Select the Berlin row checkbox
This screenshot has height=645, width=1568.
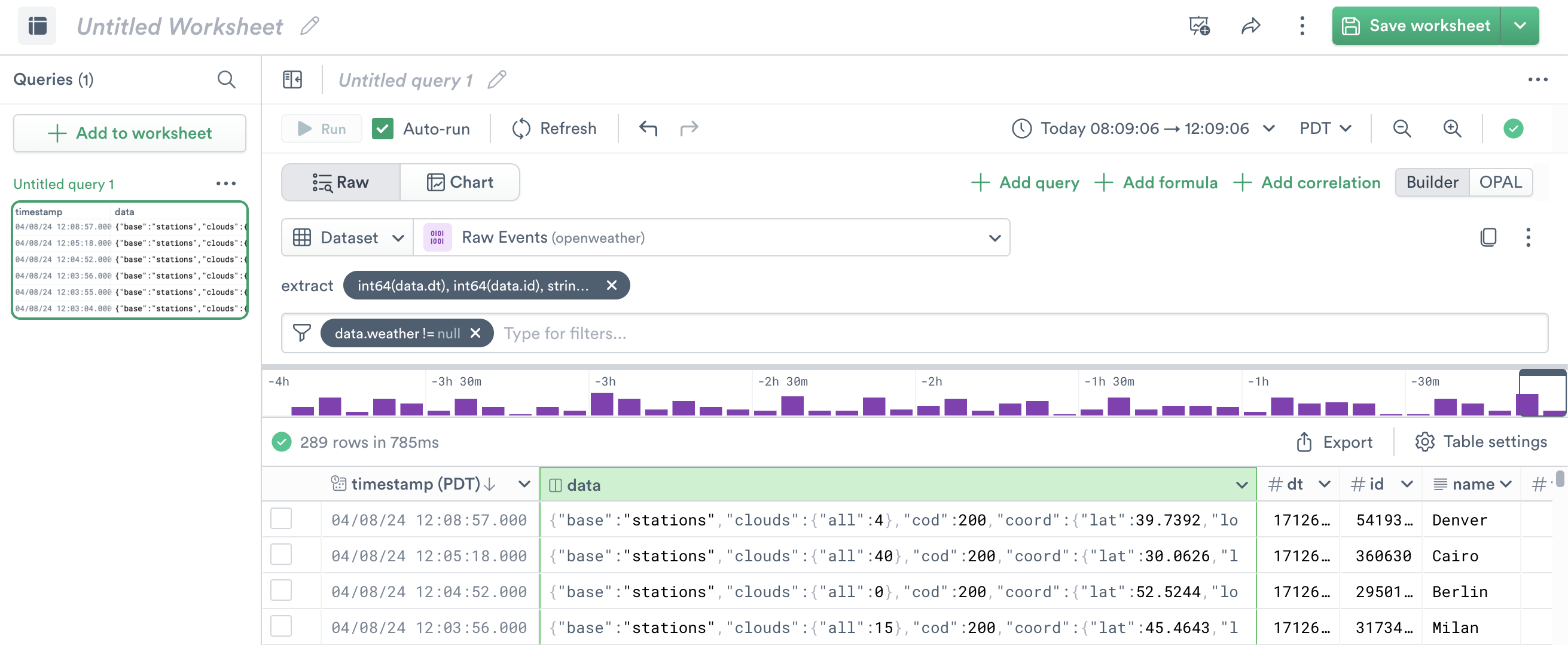[280, 591]
